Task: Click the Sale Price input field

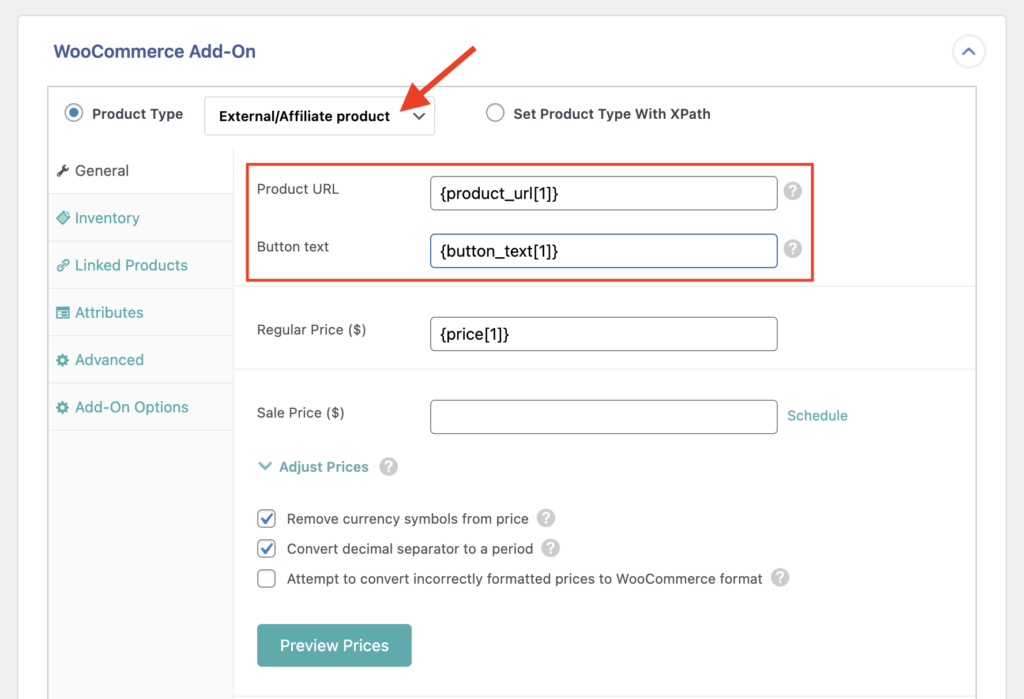Action: (603, 416)
